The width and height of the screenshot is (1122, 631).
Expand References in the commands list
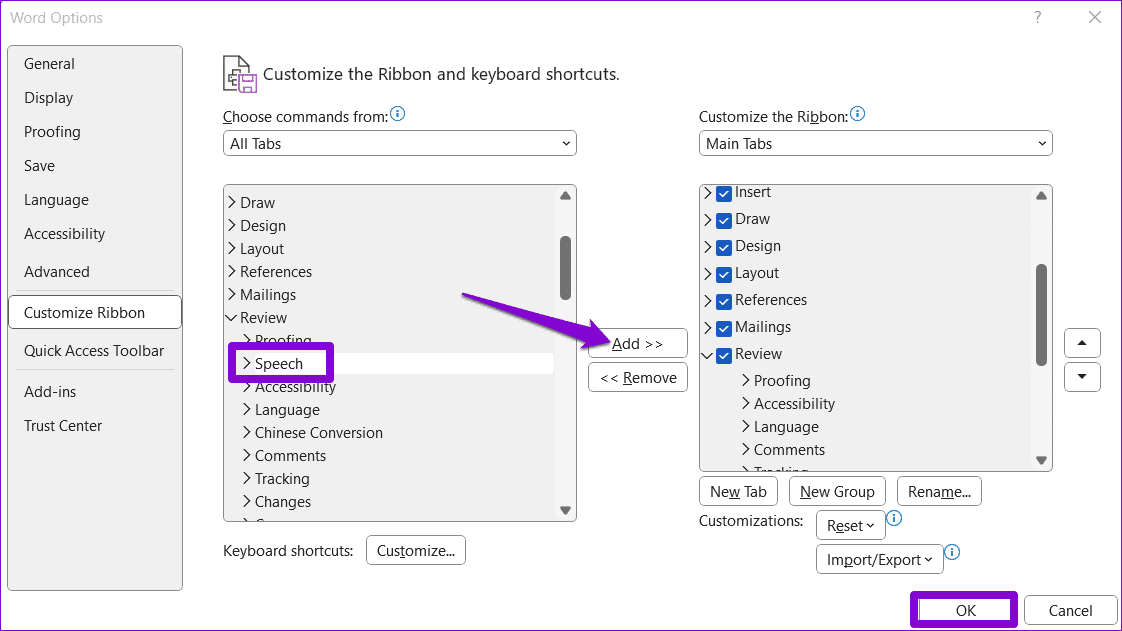(x=232, y=271)
